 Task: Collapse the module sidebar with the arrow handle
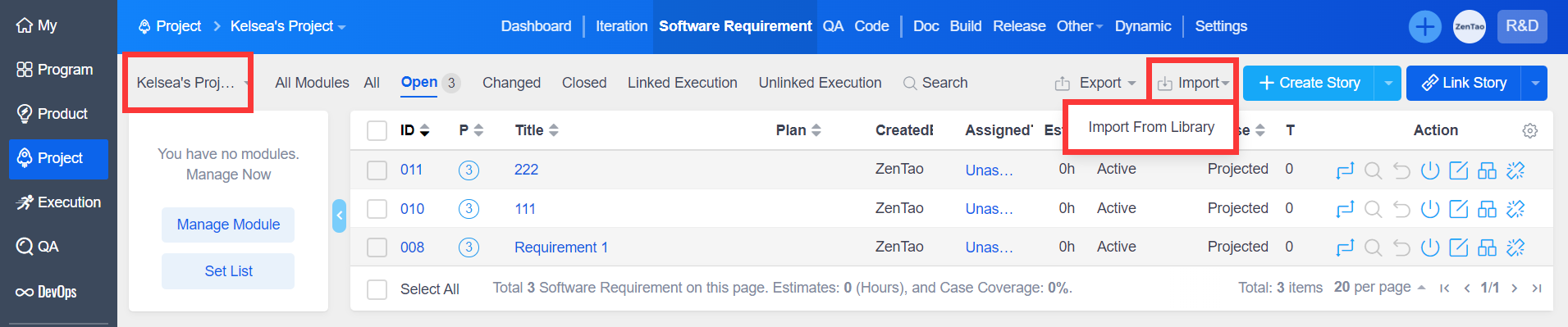pos(339,216)
